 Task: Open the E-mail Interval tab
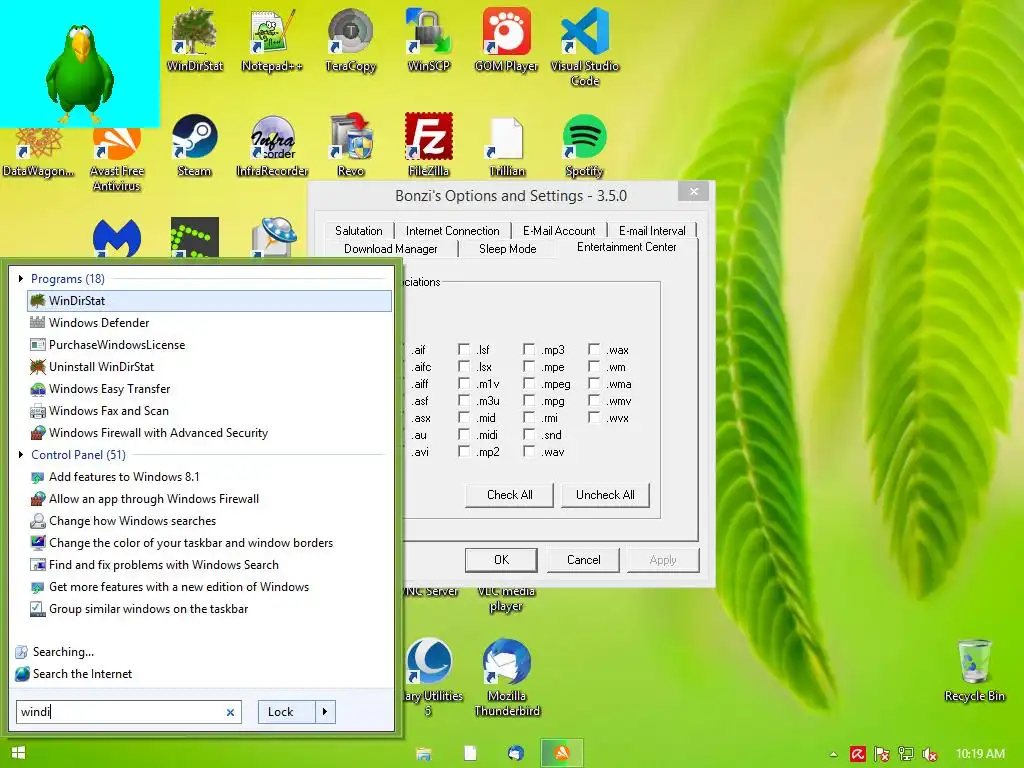652,231
